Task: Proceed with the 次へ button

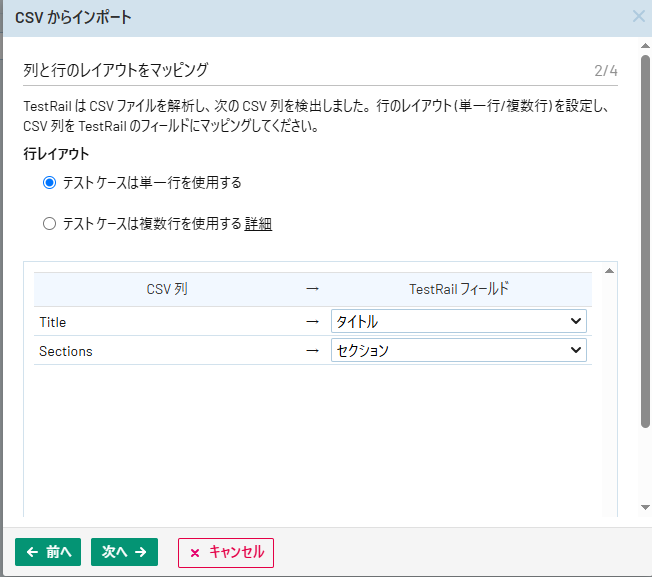Action: tap(124, 552)
